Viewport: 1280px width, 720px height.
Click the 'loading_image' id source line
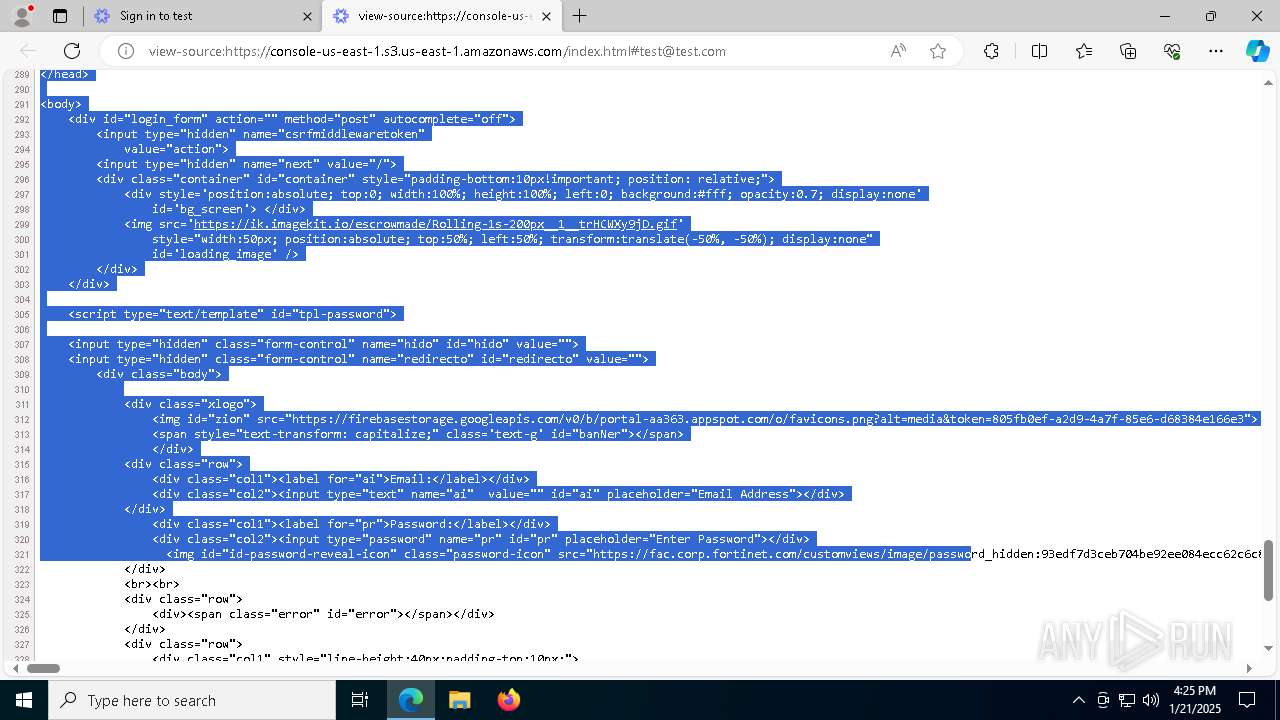[226, 254]
